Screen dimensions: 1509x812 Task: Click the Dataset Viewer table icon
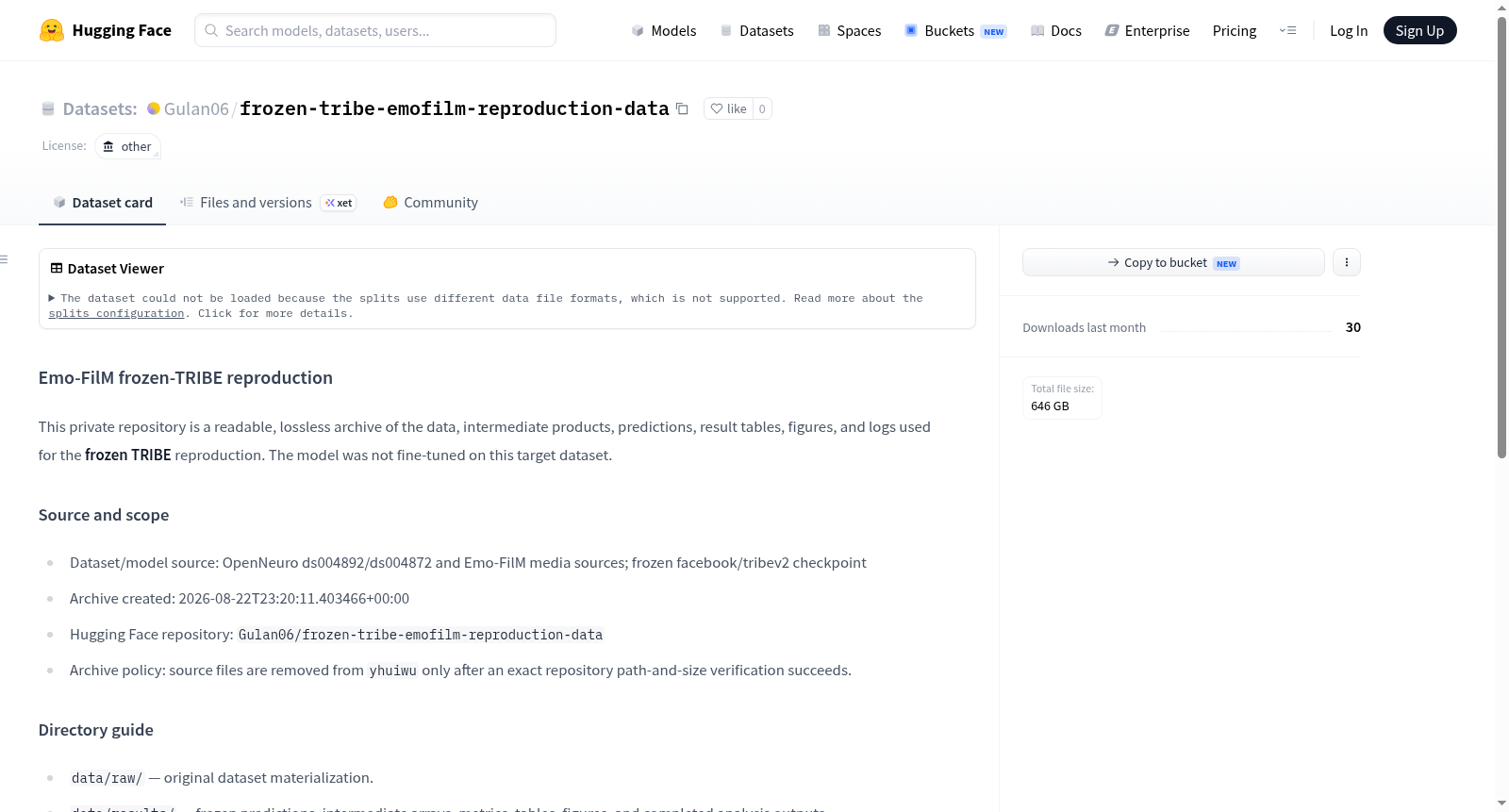pyautogui.click(x=57, y=269)
